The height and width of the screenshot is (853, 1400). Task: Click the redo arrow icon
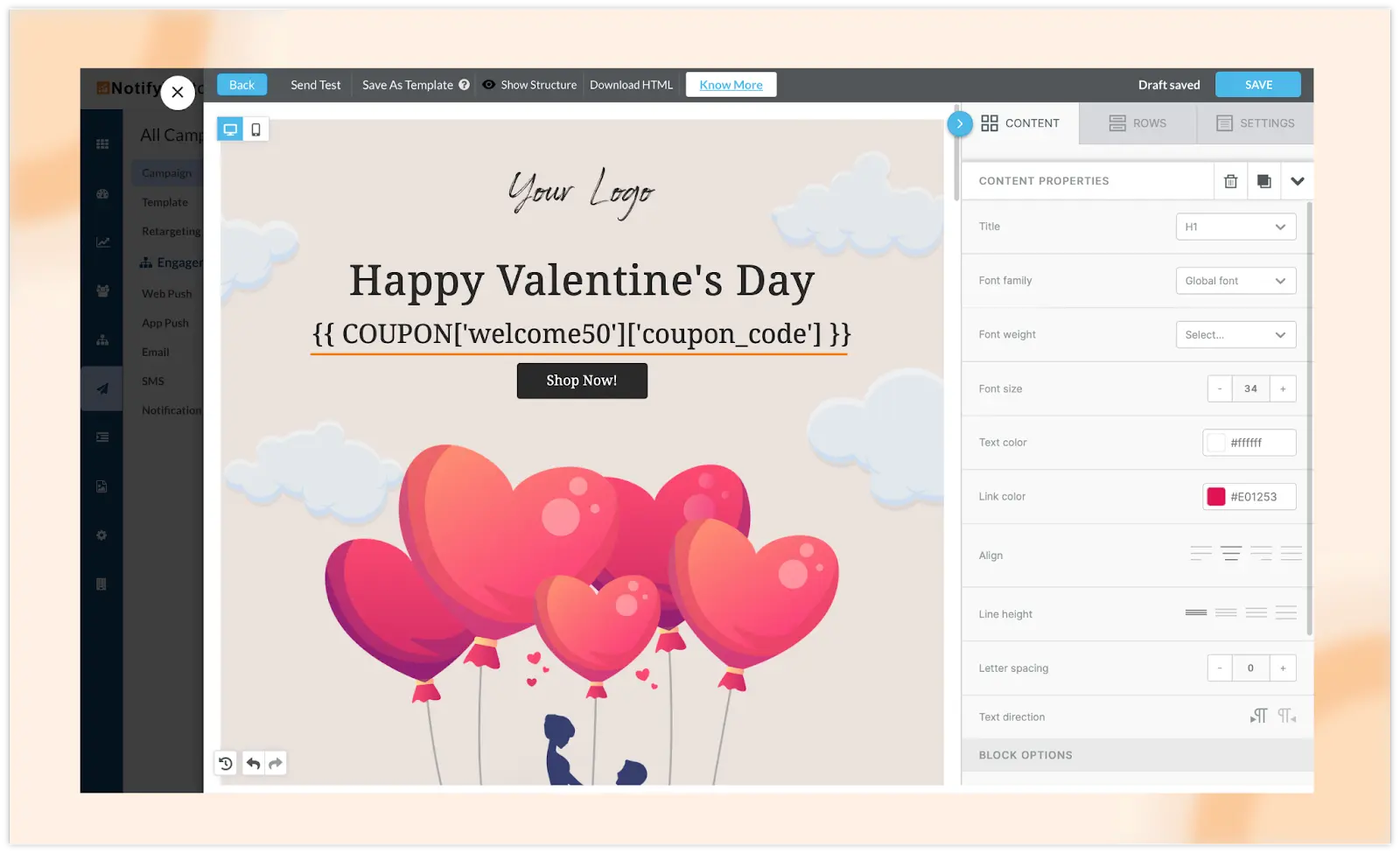(x=276, y=764)
